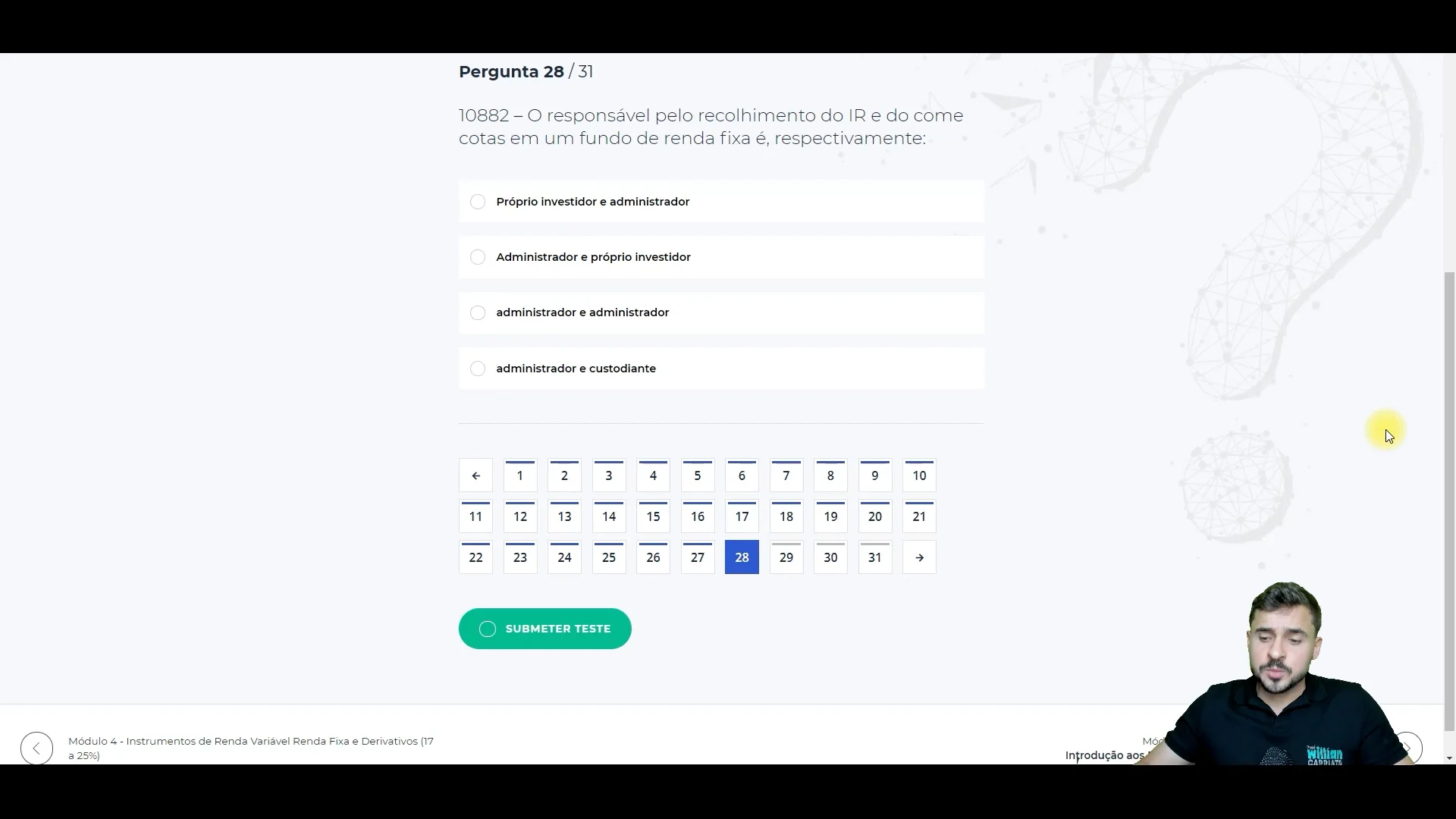Open Módulo 4 Instrumentos de Renda link

tap(251, 748)
